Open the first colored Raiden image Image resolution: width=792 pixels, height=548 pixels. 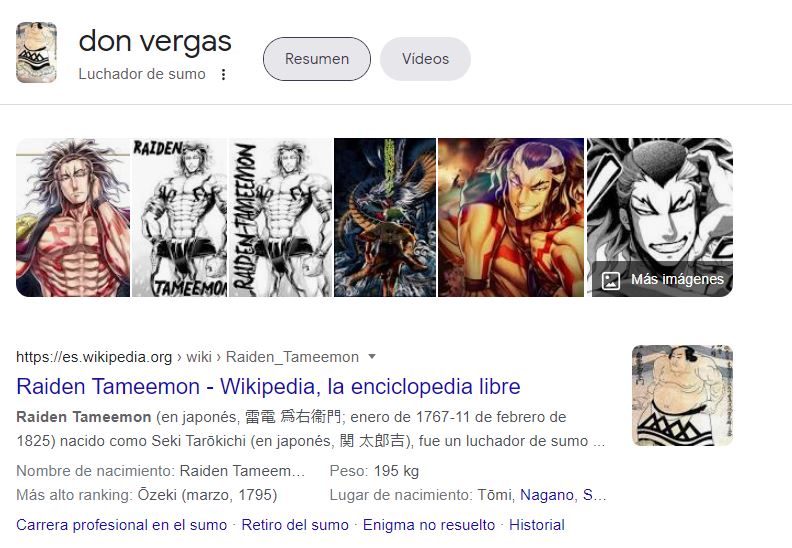tap(73, 217)
